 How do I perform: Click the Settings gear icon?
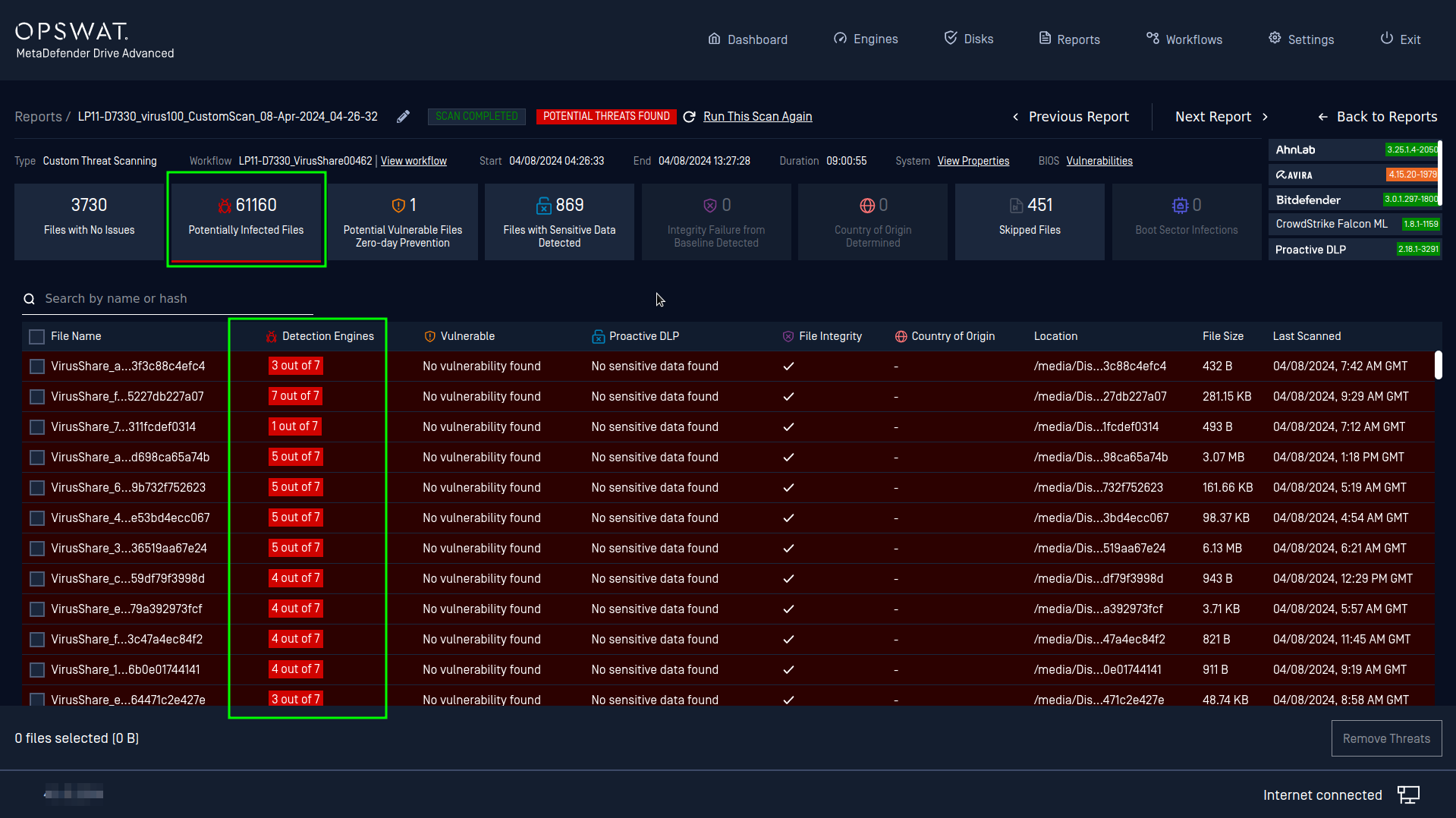pos(1275,39)
